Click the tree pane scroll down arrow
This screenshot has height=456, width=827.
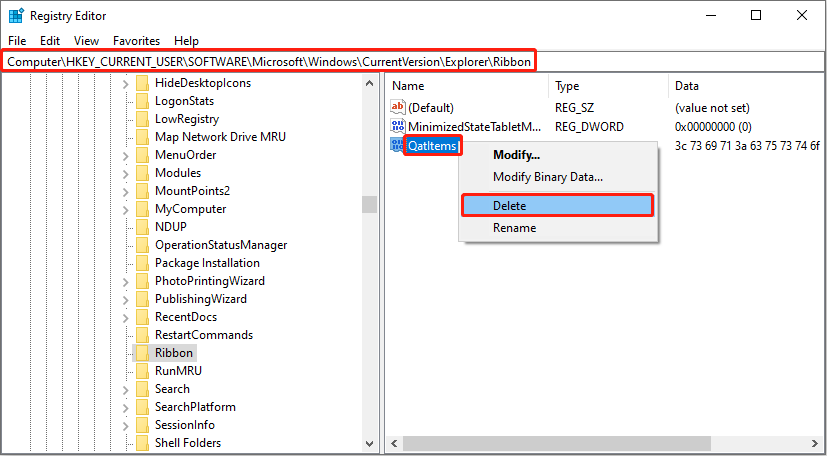pos(370,443)
